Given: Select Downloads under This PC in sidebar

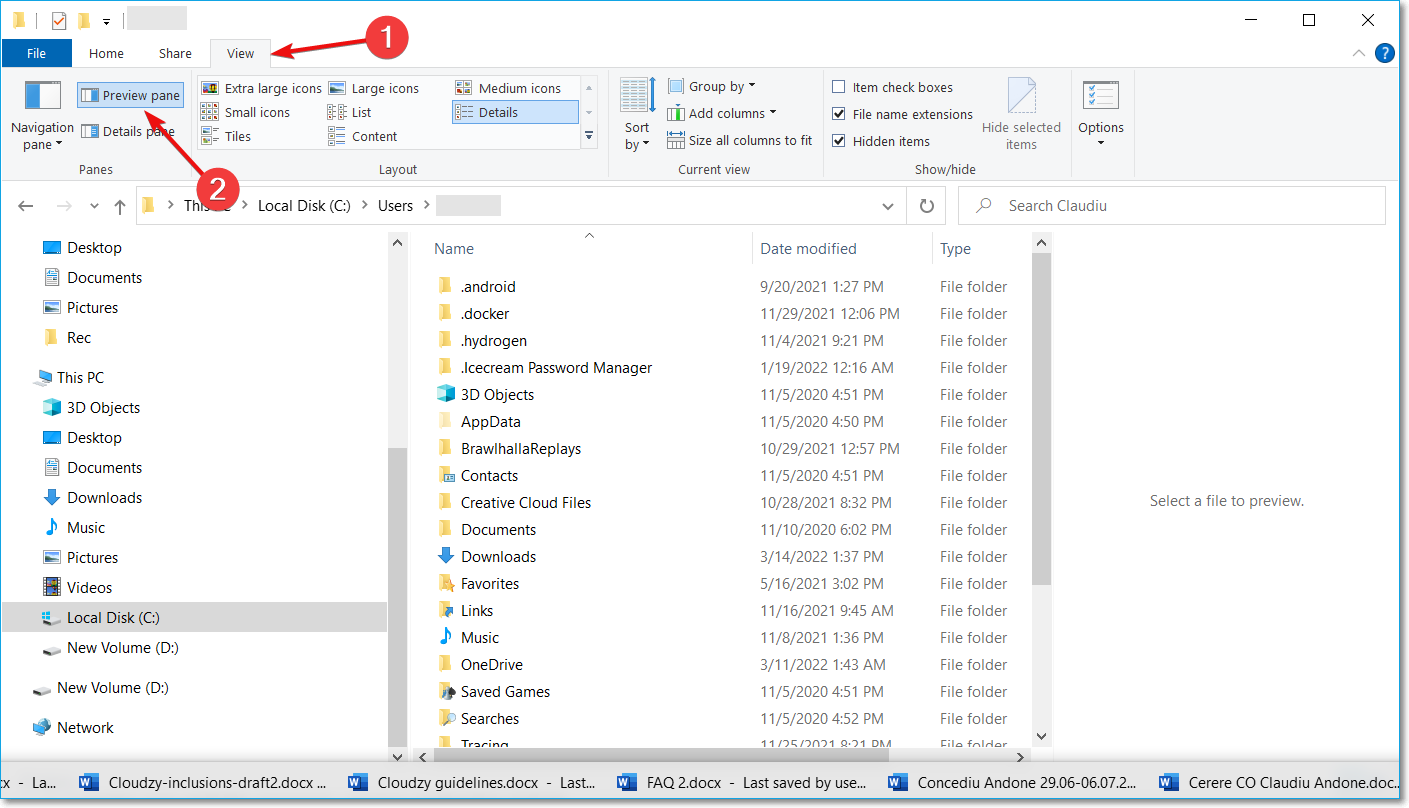Looking at the screenshot, I should tap(104, 498).
